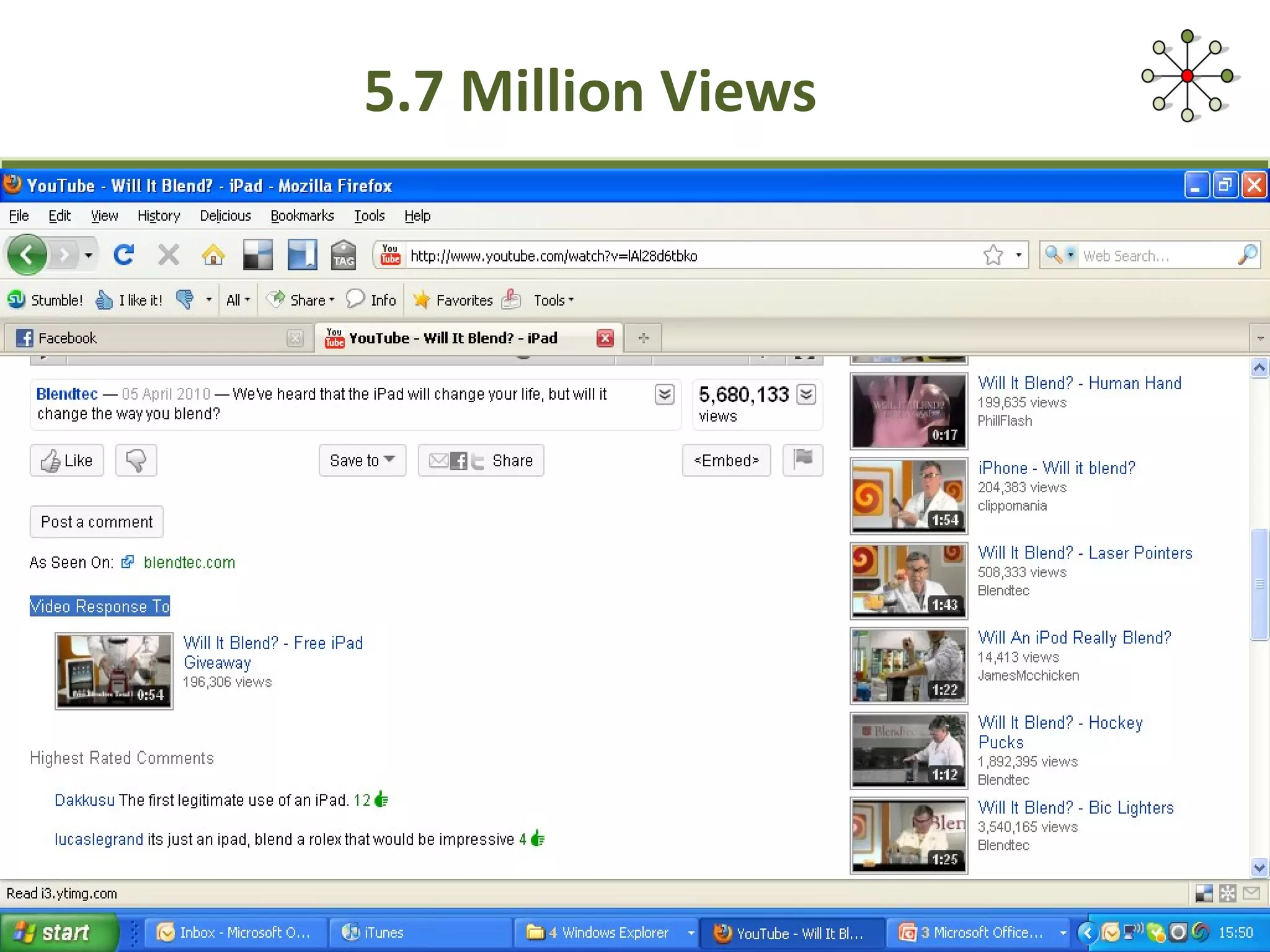The image size is (1270, 952).
Task: Click the scrollbar up arrow
Action: (x=1259, y=368)
